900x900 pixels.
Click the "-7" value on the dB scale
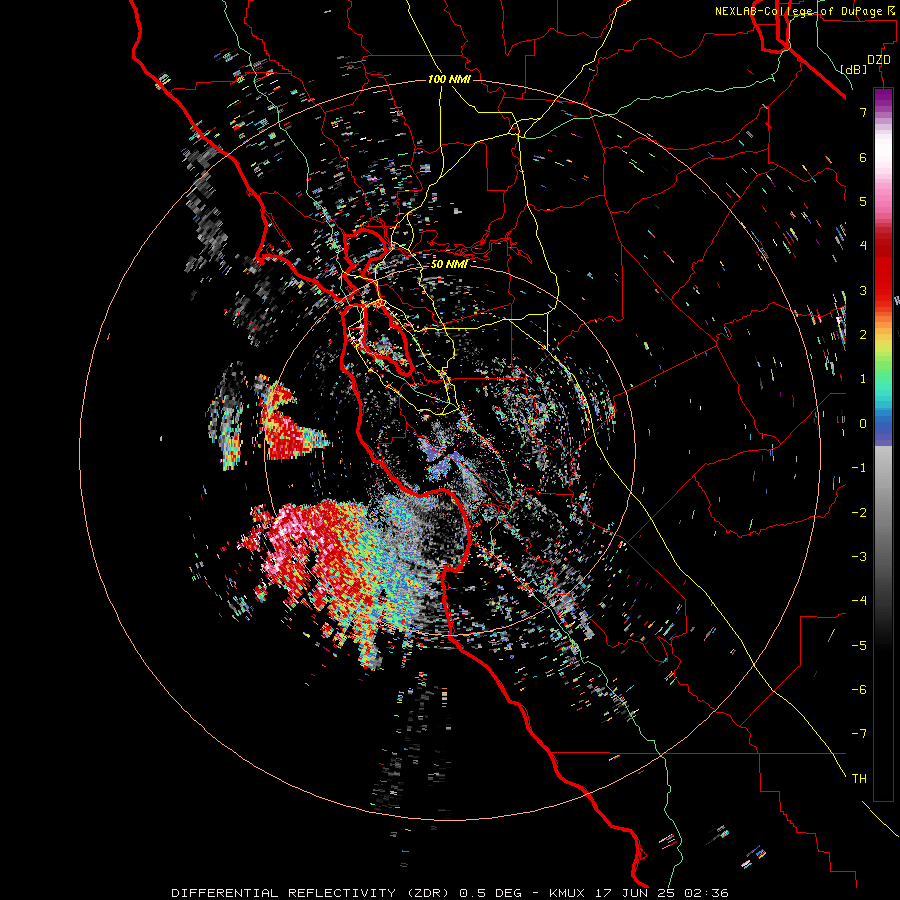tap(859, 734)
